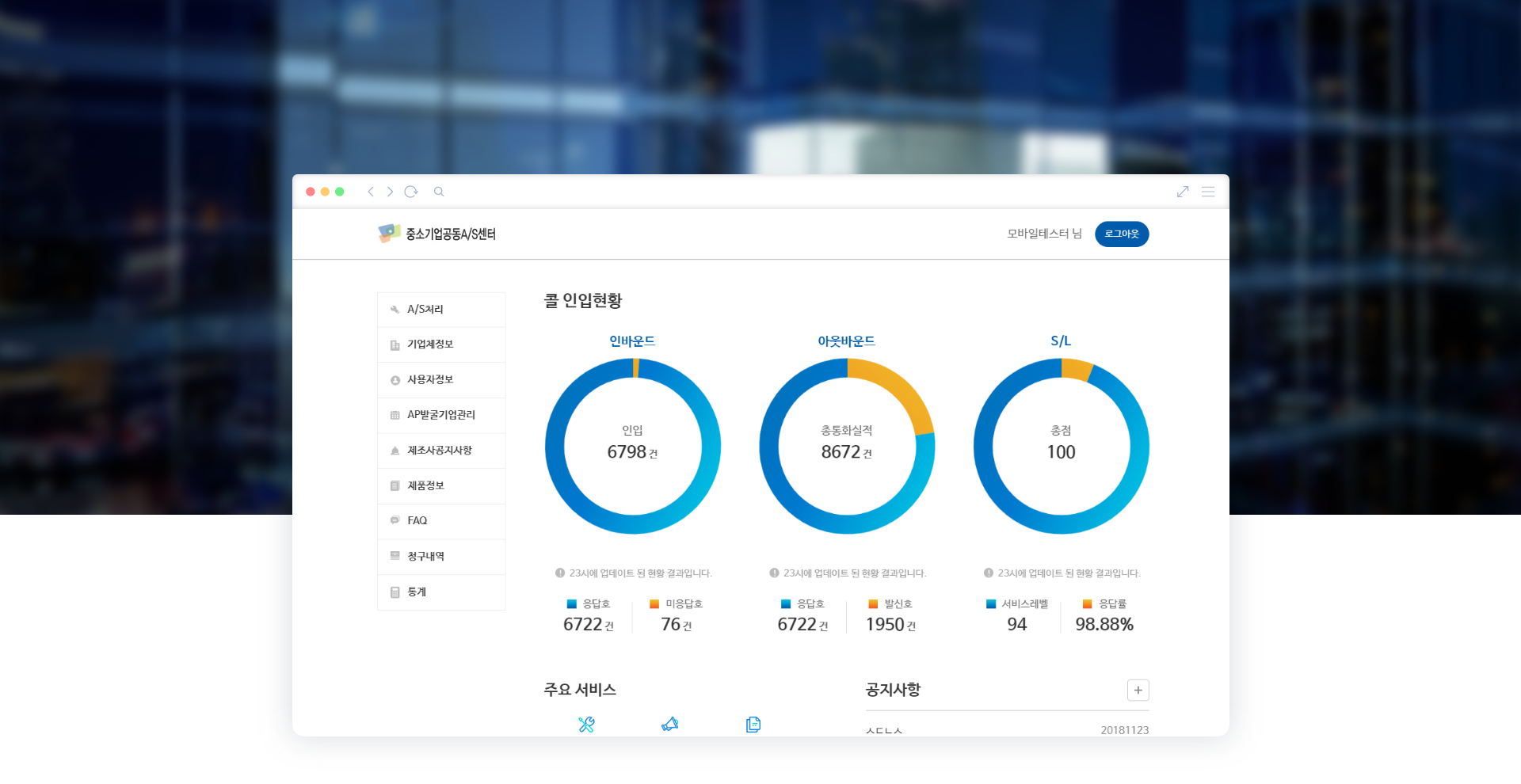Expand window with the fullscreen arrow icon
This screenshot has height=784, width=1521.
click(1183, 192)
